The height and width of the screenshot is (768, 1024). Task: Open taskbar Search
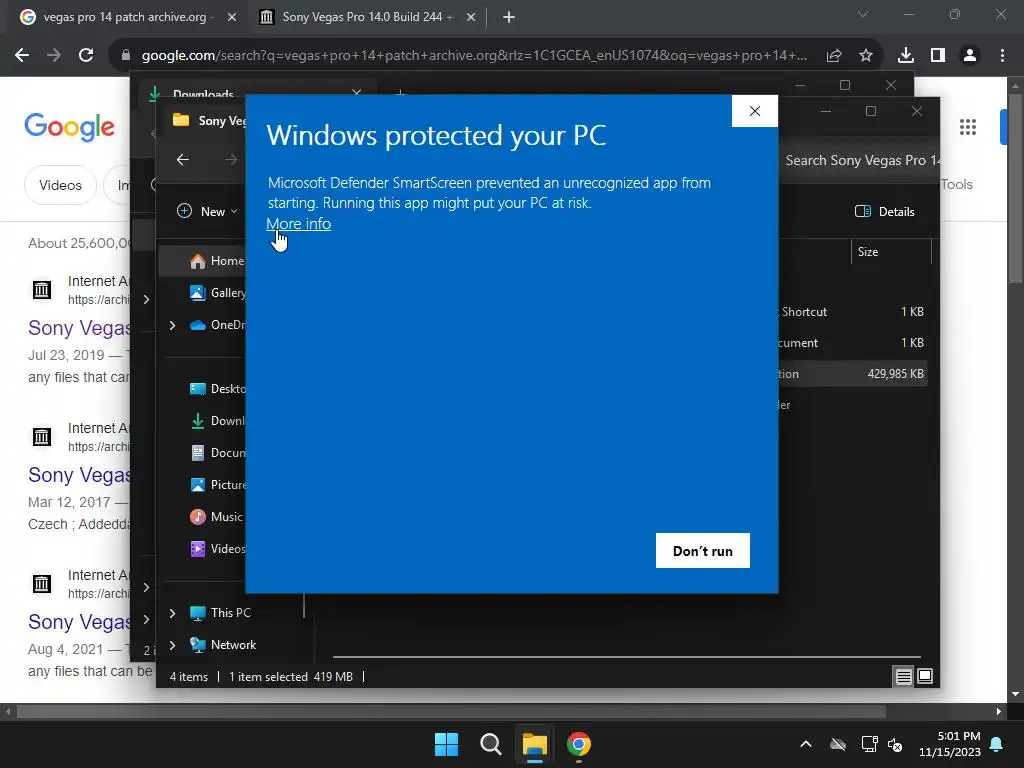click(490, 744)
